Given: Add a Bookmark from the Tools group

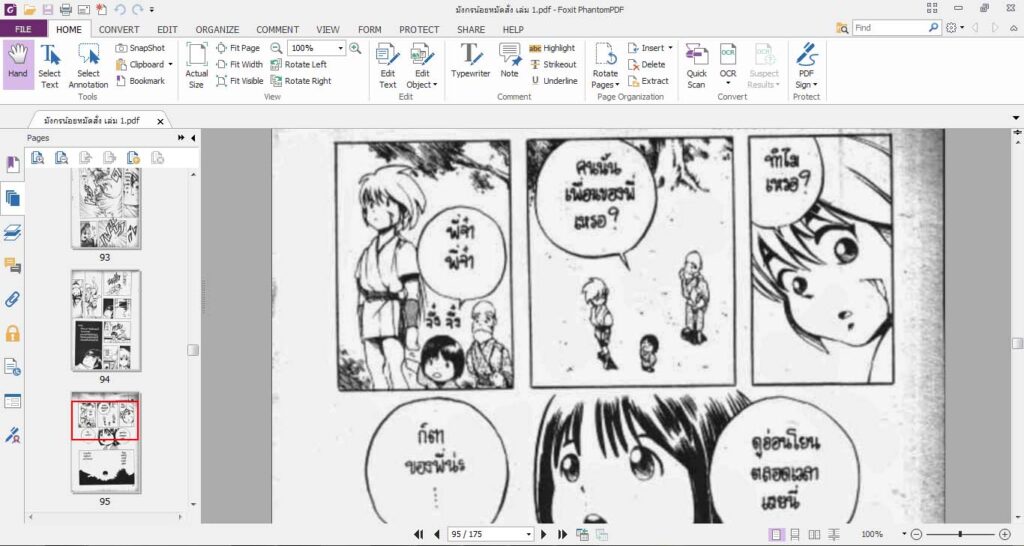Looking at the screenshot, I should pyautogui.click(x=140, y=81).
